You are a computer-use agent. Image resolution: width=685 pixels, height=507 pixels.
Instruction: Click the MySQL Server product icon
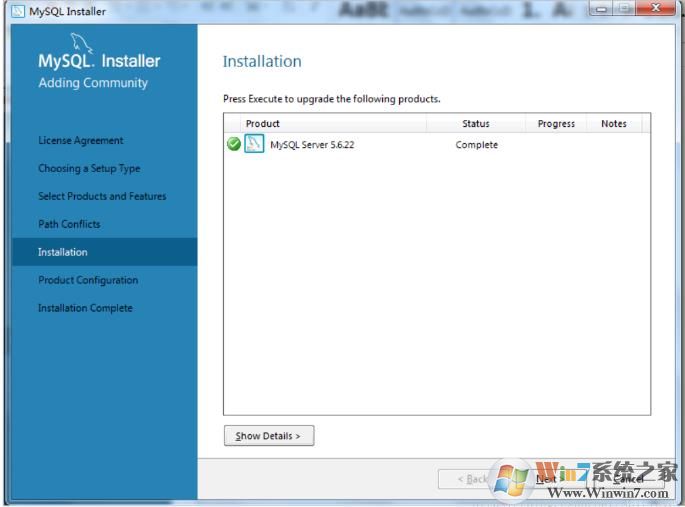click(x=254, y=145)
